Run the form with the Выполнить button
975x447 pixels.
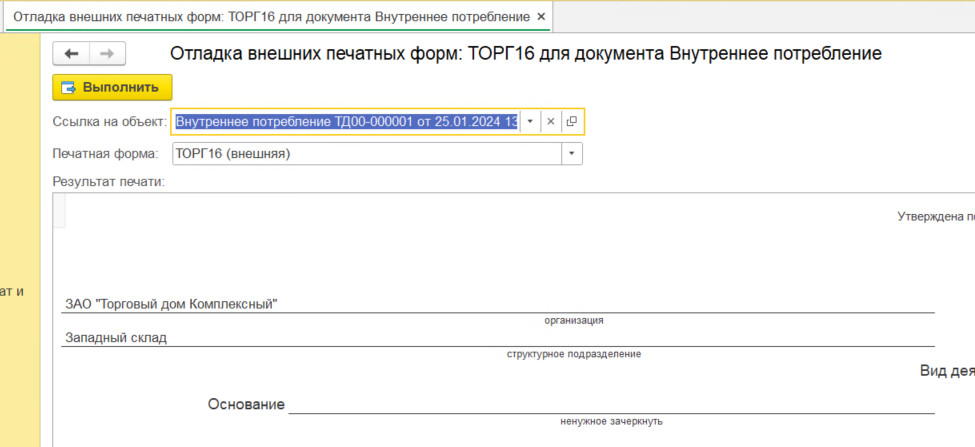point(112,88)
